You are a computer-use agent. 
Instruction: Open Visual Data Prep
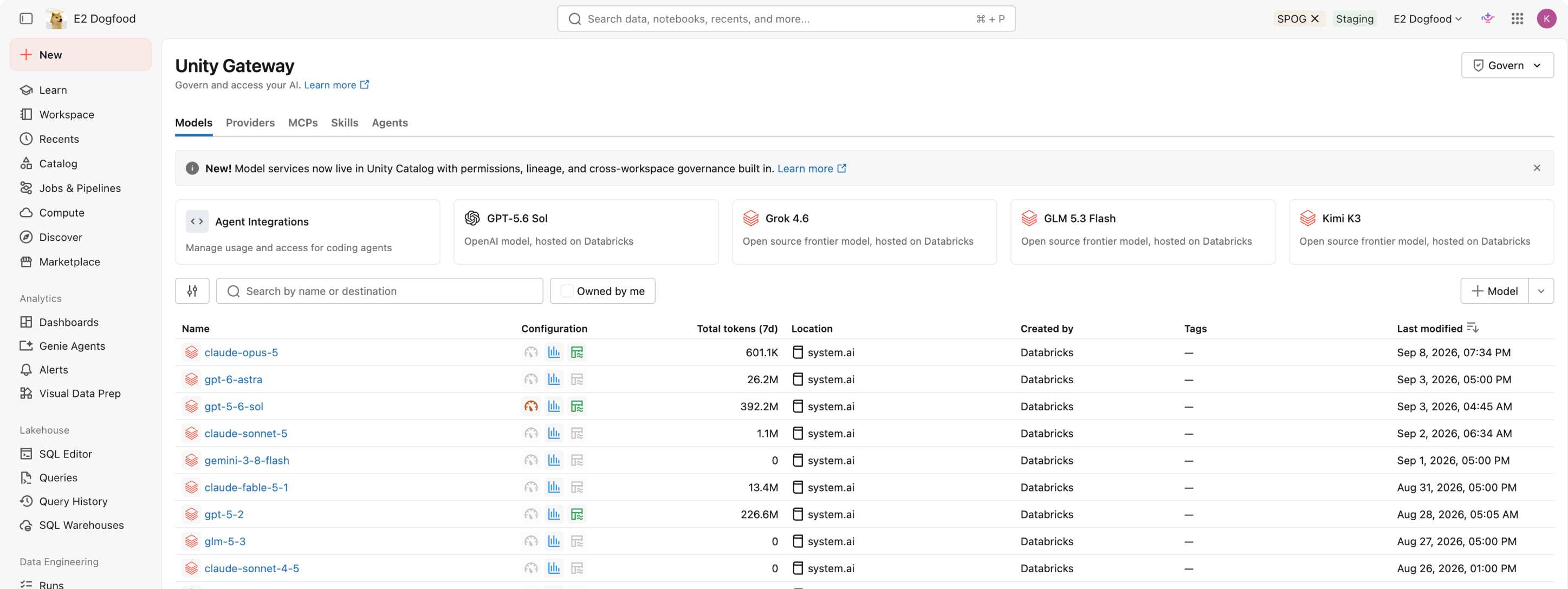click(x=80, y=393)
